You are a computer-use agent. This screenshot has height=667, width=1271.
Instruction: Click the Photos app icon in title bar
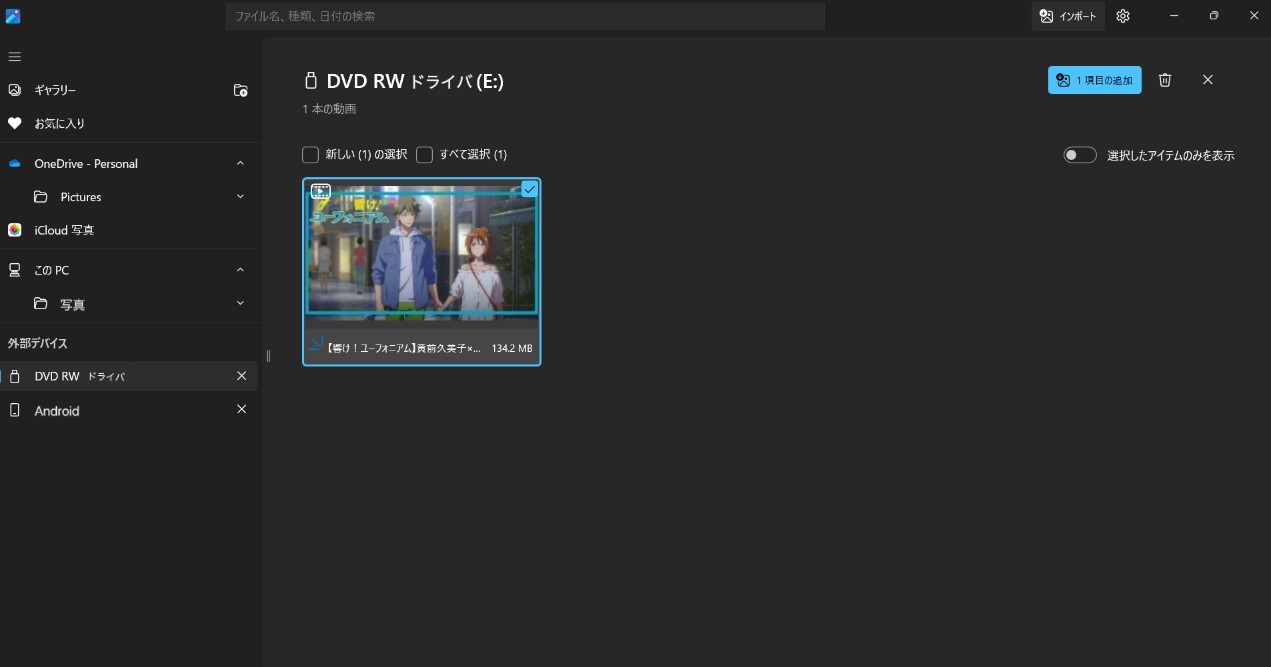13,16
